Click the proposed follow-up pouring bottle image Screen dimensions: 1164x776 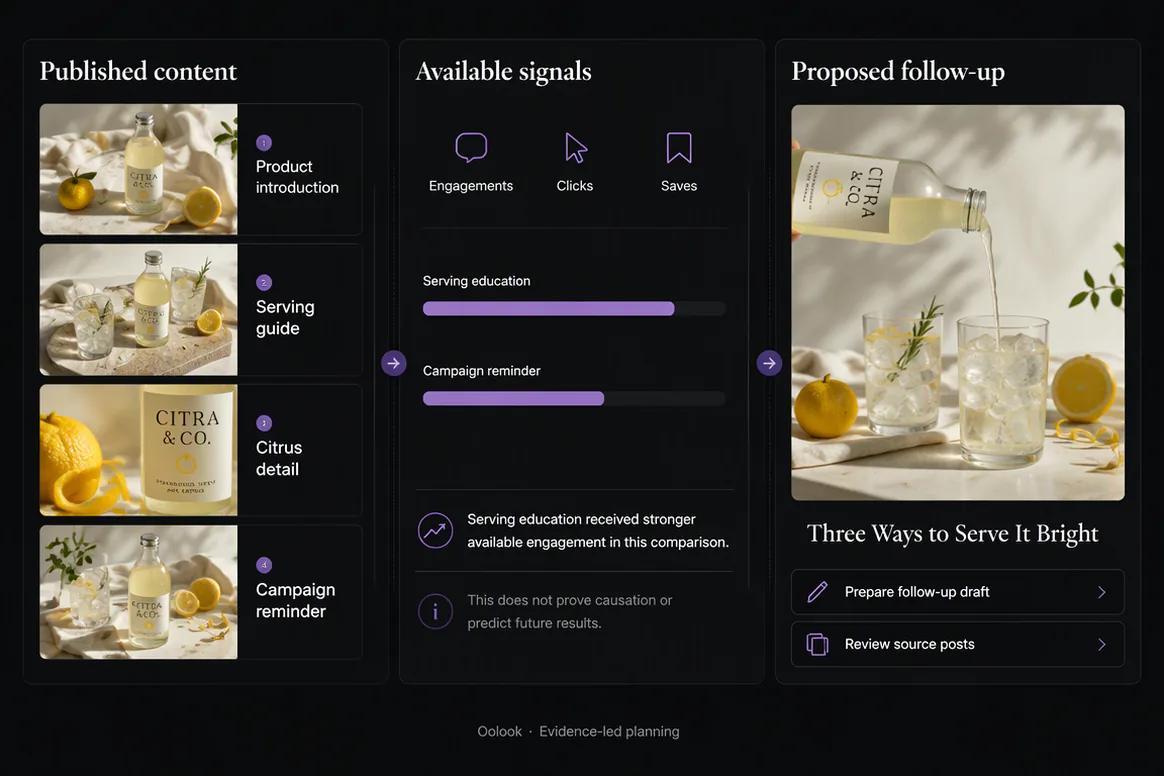958,302
